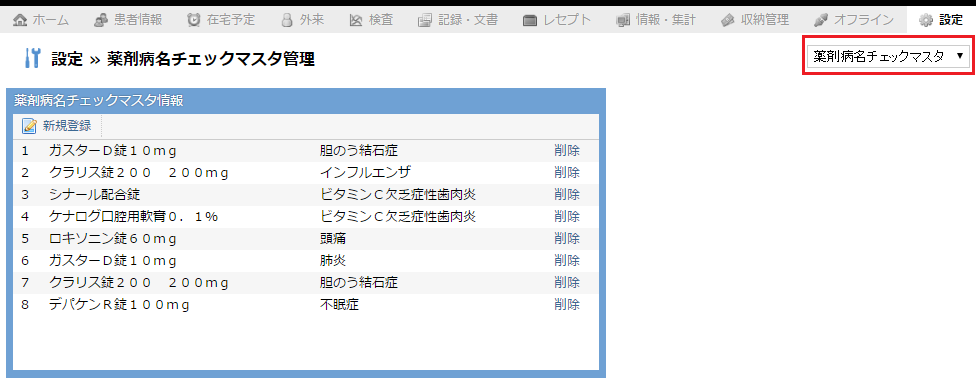Delete row 1 ガスターD錠 entry
The width and height of the screenshot is (976, 385).
(x=566, y=150)
